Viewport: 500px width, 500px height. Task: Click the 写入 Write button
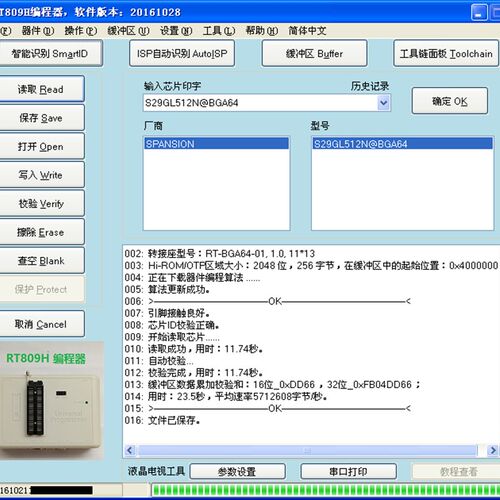41,175
